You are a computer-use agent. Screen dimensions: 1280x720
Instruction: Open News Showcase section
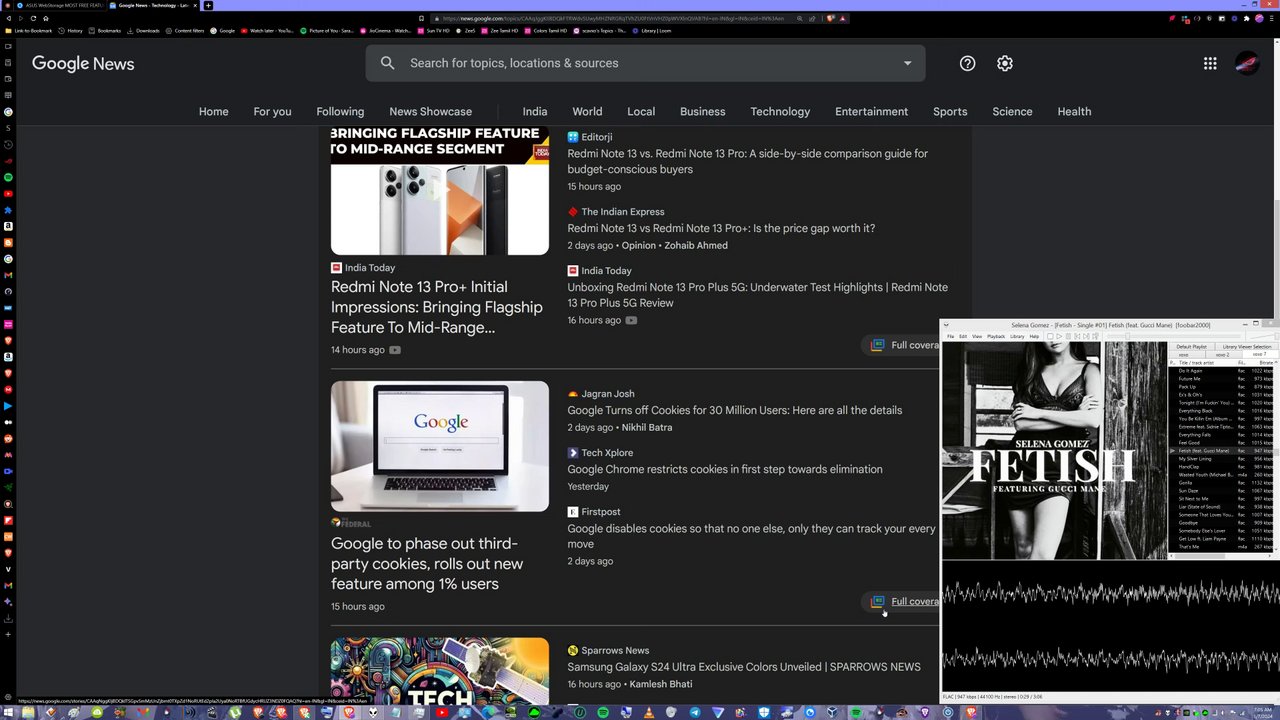click(x=430, y=111)
